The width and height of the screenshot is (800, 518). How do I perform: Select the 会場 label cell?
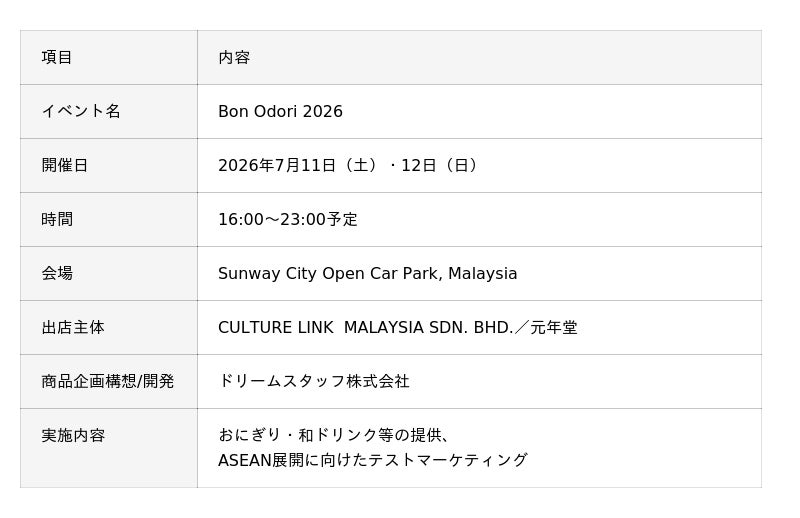tap(109, 274)
